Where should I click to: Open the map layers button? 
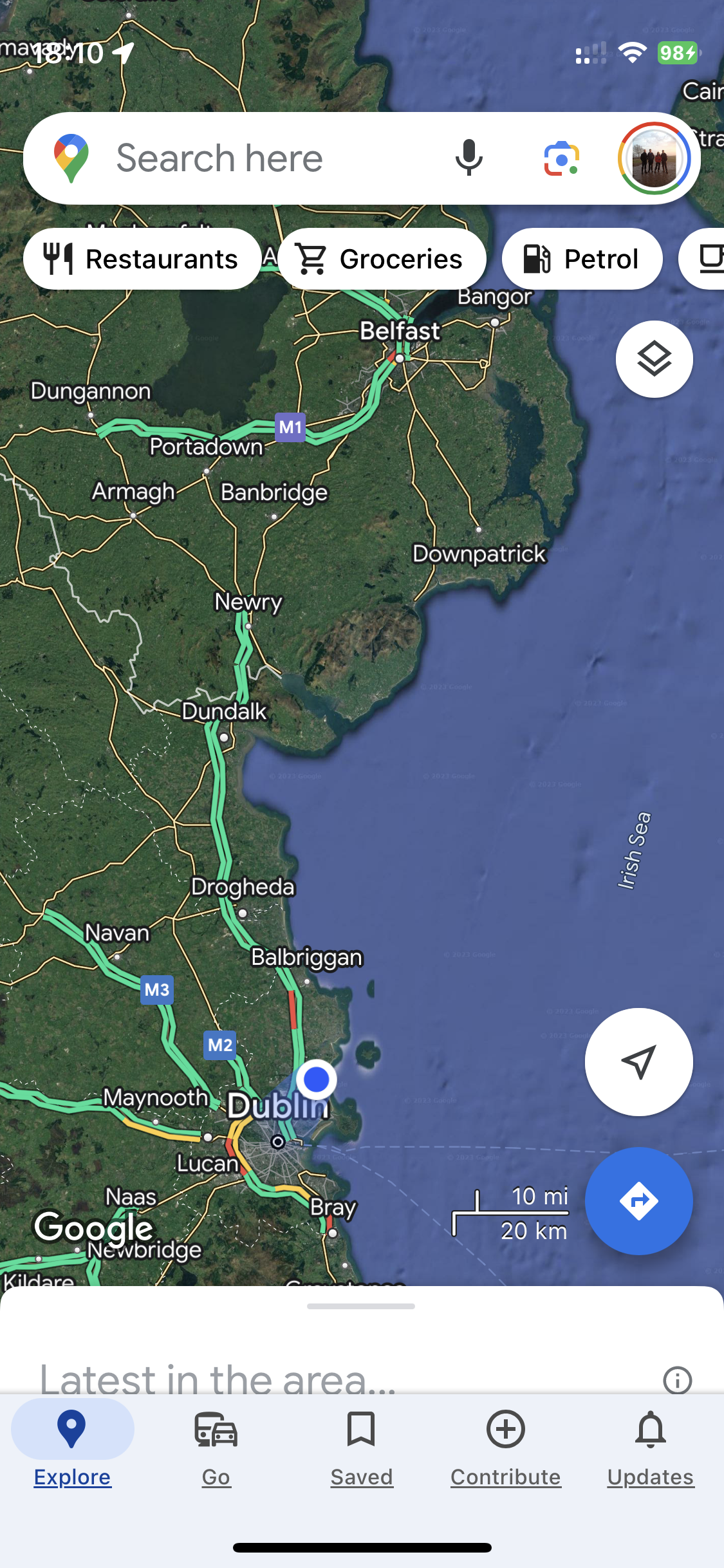(654, 359)
